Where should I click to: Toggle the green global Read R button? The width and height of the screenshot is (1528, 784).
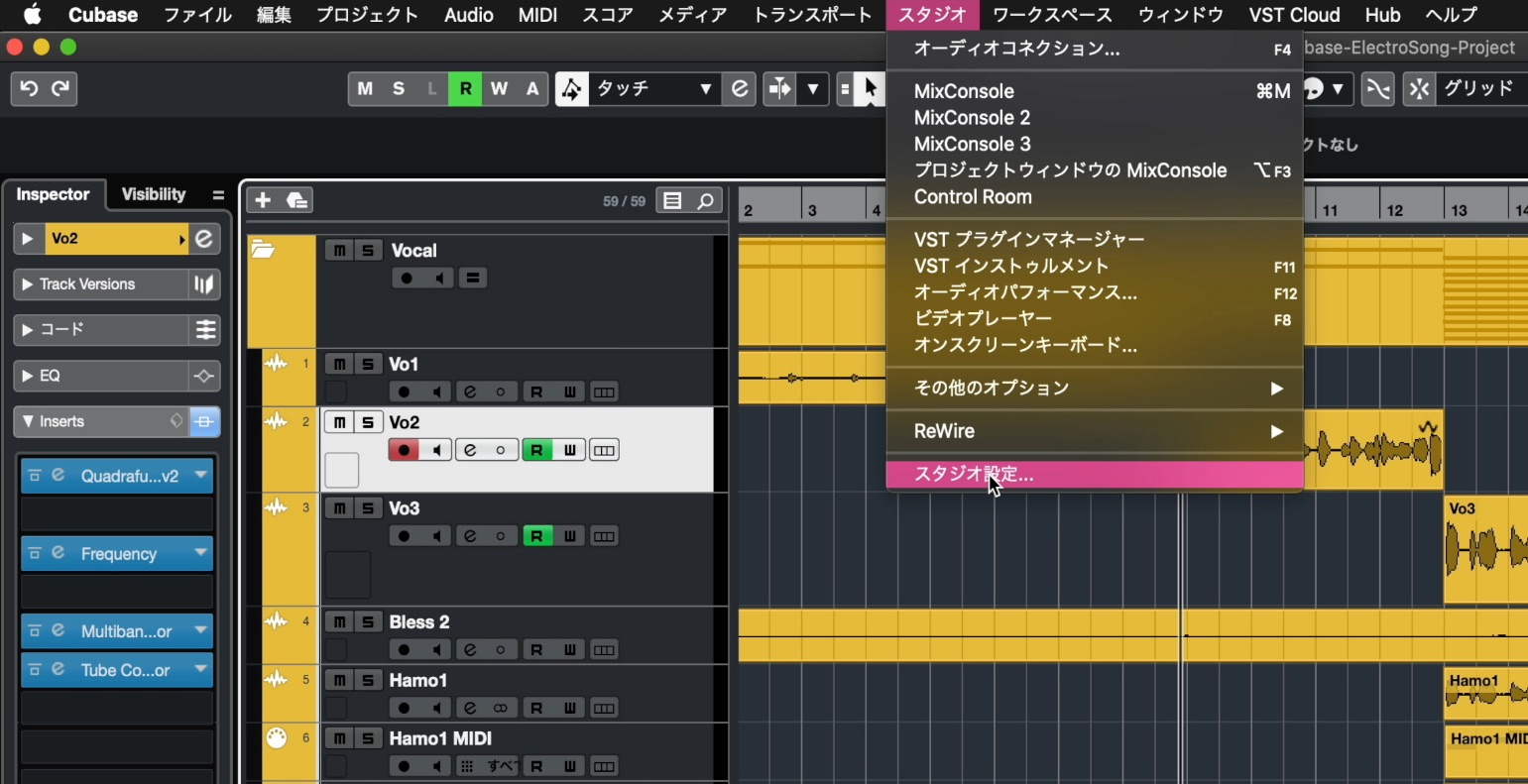[465, 89]
